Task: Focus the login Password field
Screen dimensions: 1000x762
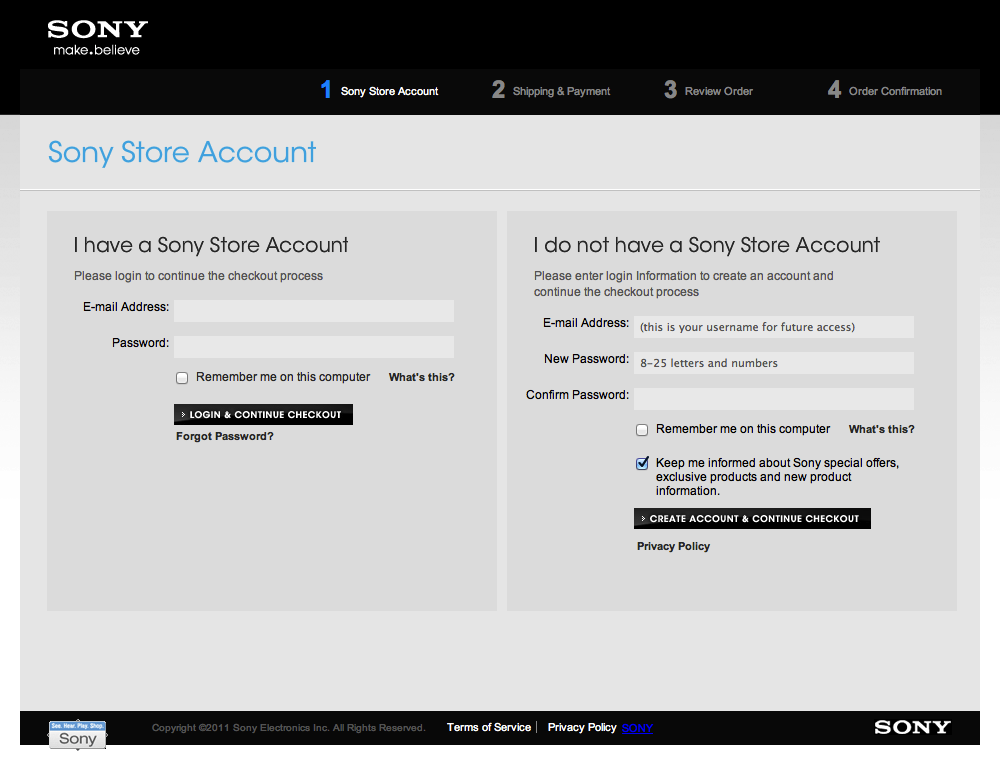Action: point(314,347)
